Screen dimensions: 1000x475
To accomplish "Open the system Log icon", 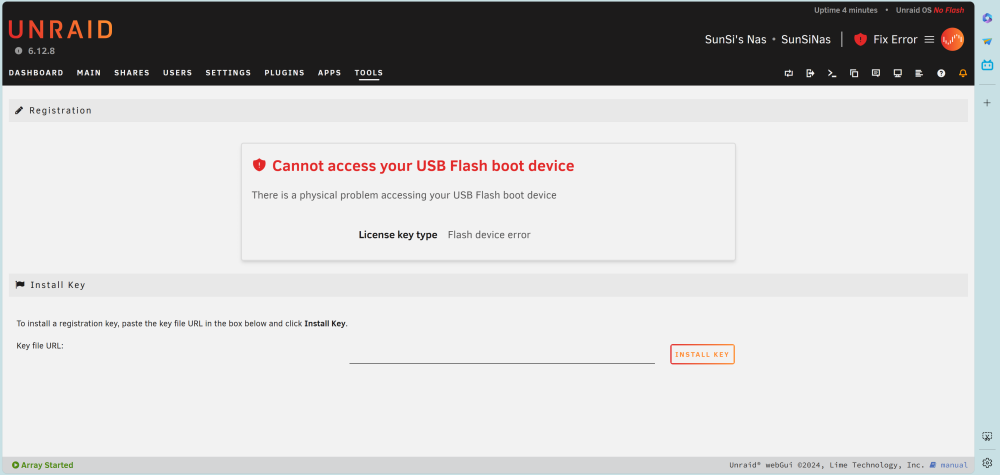I will [x=919, y=73].
